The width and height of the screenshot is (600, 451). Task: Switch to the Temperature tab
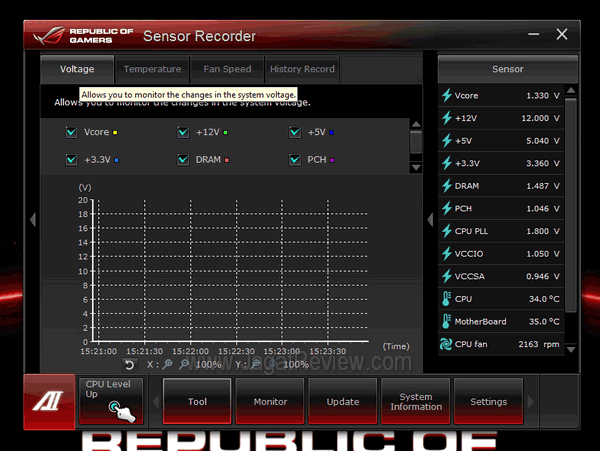point(152,69)
